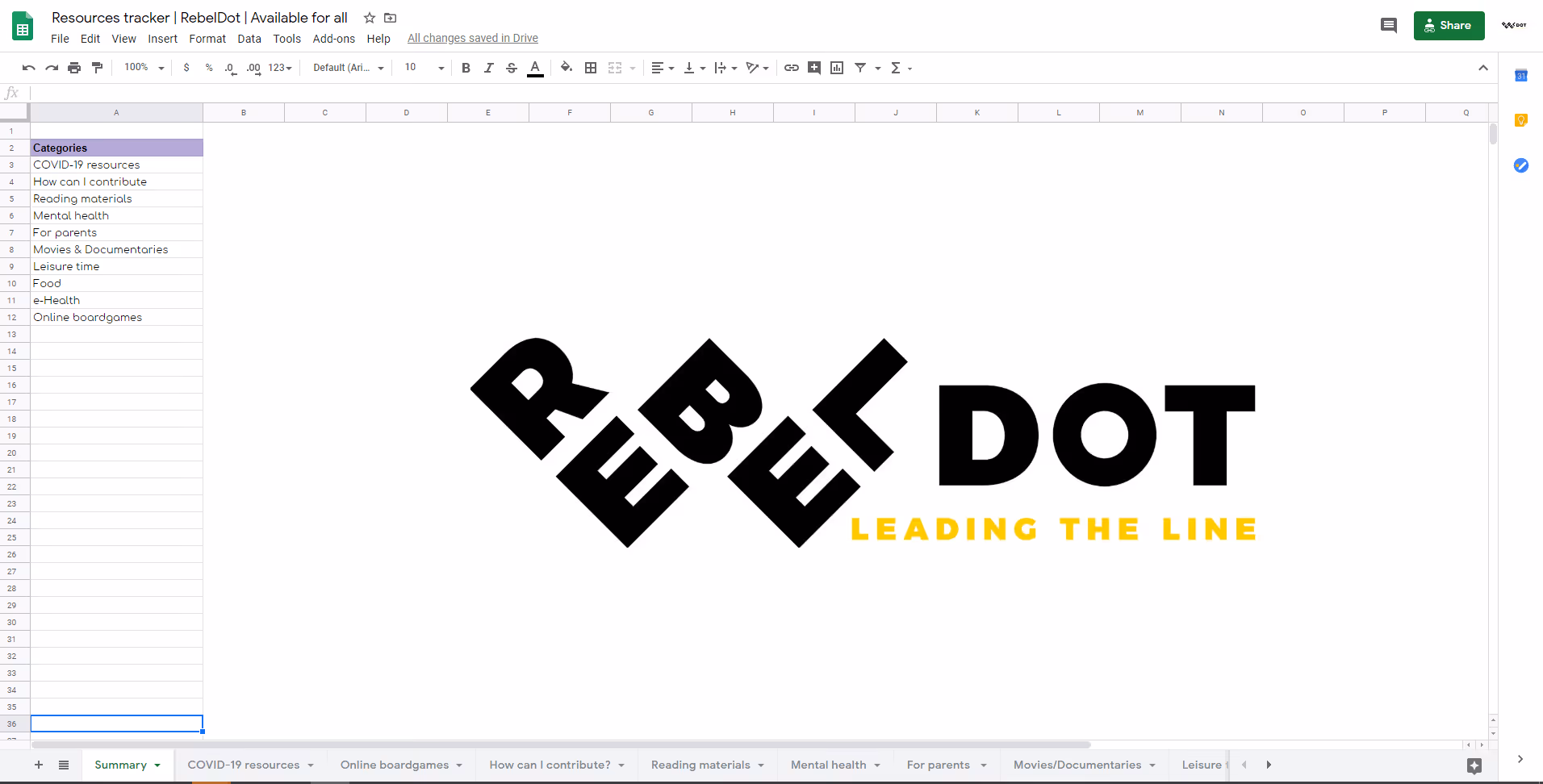Open the Help menu

click(378, 39)
